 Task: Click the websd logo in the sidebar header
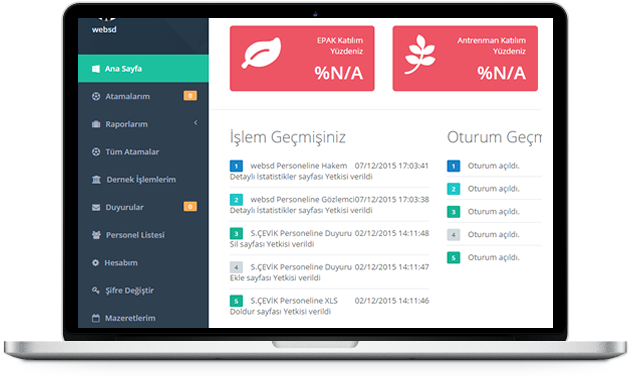coord(104,26)
